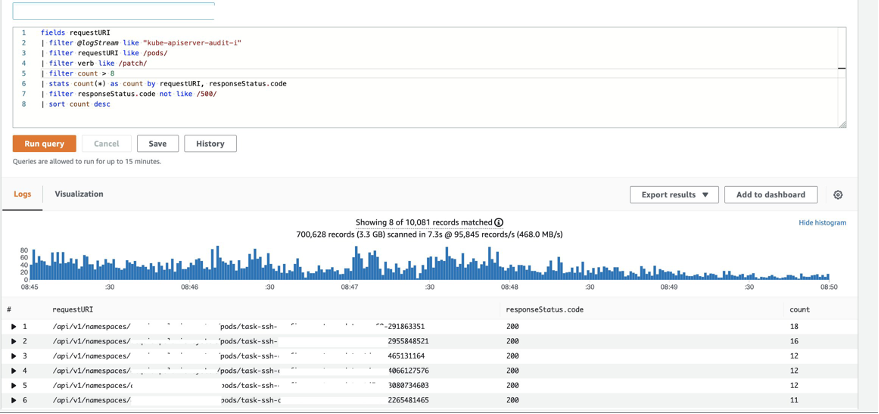Click count value 18 in row 1
This screenshot has height=414, width=879.
click(x=793, y=326)
